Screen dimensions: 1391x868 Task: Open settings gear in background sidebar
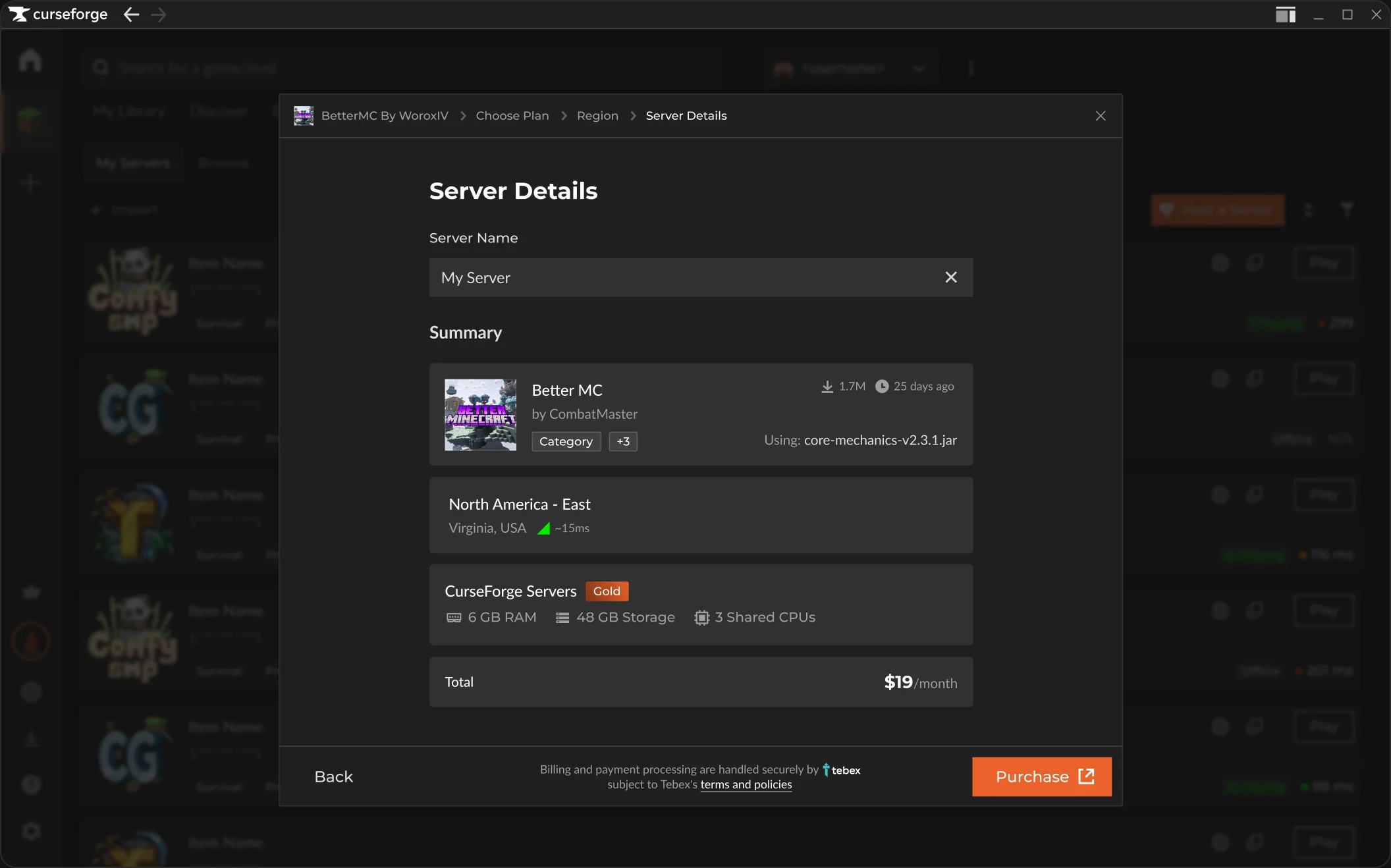pos(31,831)
